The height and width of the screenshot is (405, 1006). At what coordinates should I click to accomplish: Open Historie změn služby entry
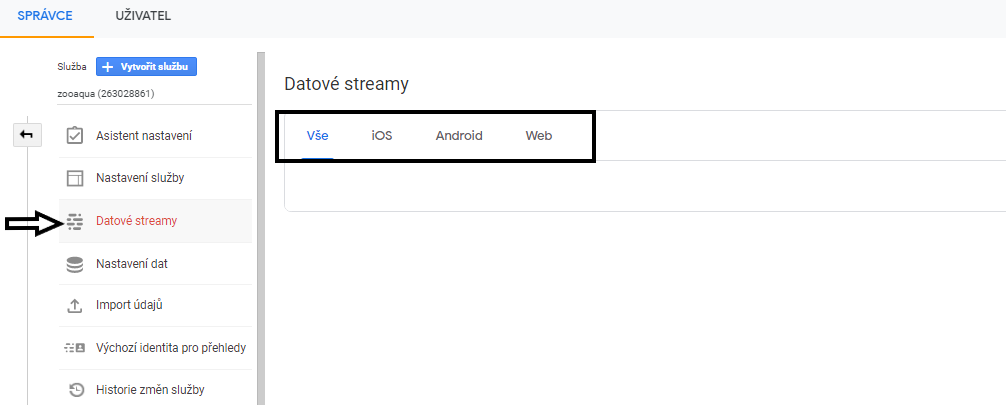155,390
